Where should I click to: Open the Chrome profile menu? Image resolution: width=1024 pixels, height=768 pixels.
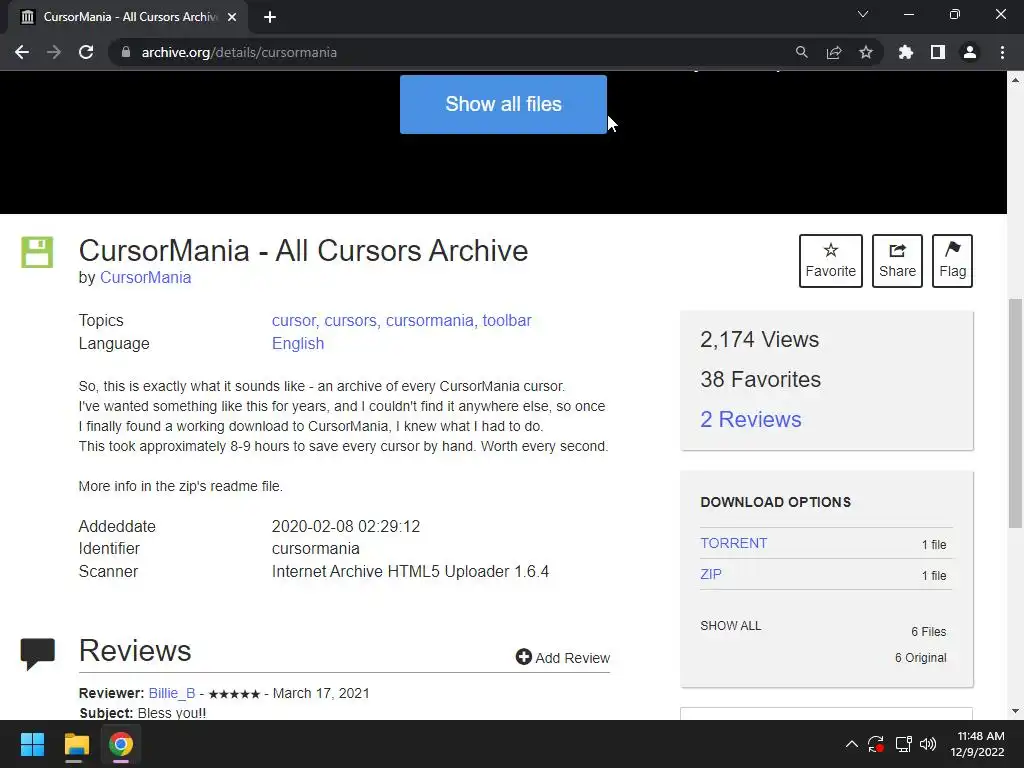970,52
